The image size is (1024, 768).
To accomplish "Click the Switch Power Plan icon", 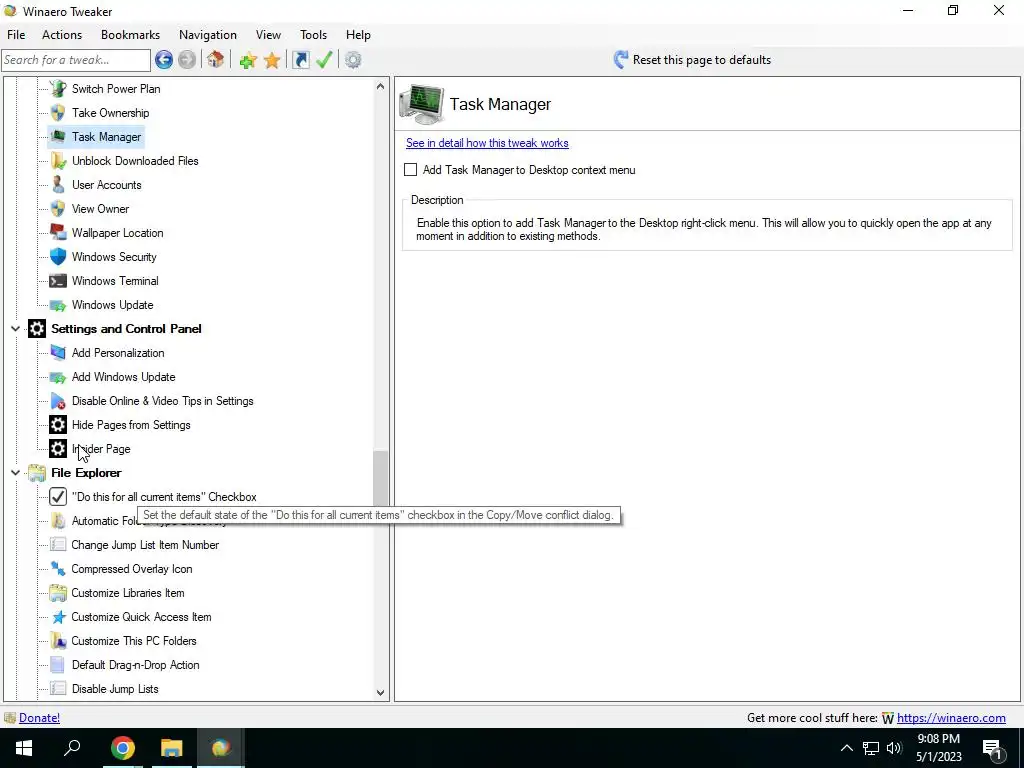I will click(58, 89).
